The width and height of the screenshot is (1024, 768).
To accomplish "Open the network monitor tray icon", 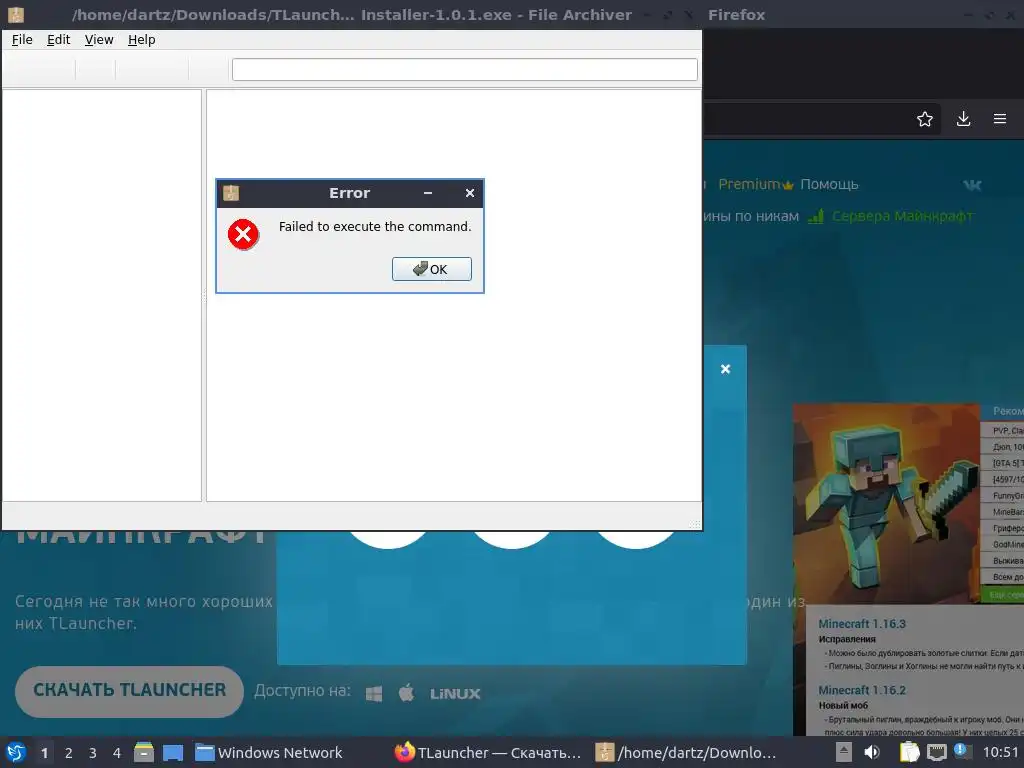I will pos(936,753).
